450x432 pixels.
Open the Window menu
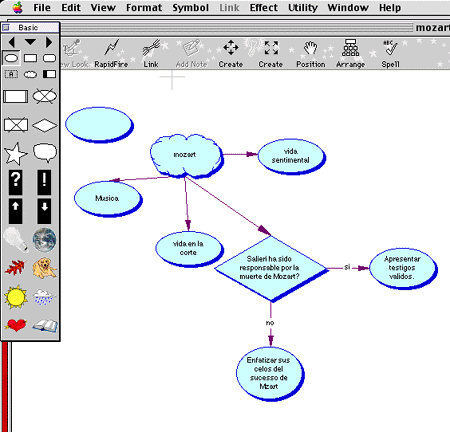click(x=348, y=7)
